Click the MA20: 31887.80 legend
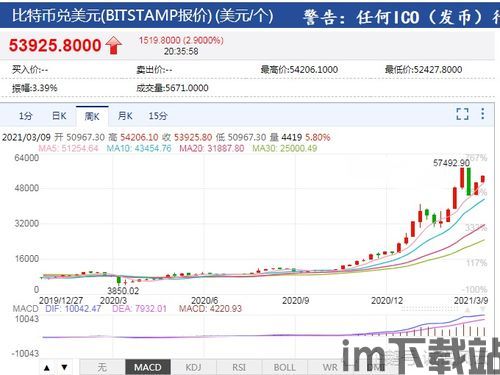The height and width of the screenshot is (375, 500). pos(212,148)
